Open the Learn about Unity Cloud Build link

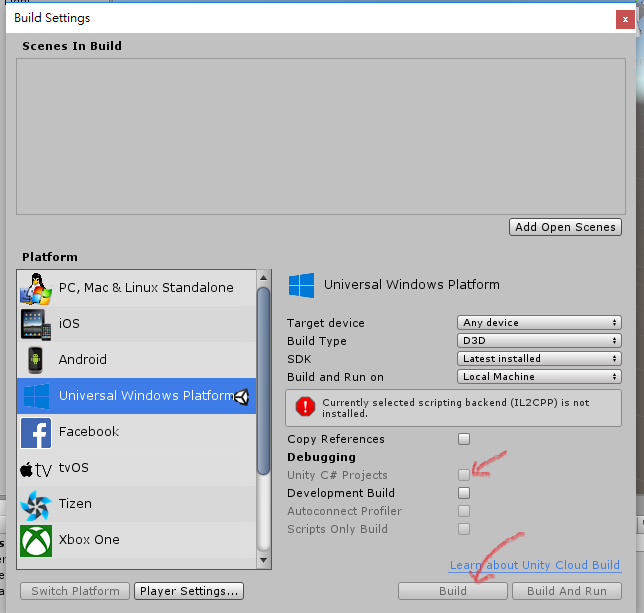pyautogui.click(x=535, y=565)
